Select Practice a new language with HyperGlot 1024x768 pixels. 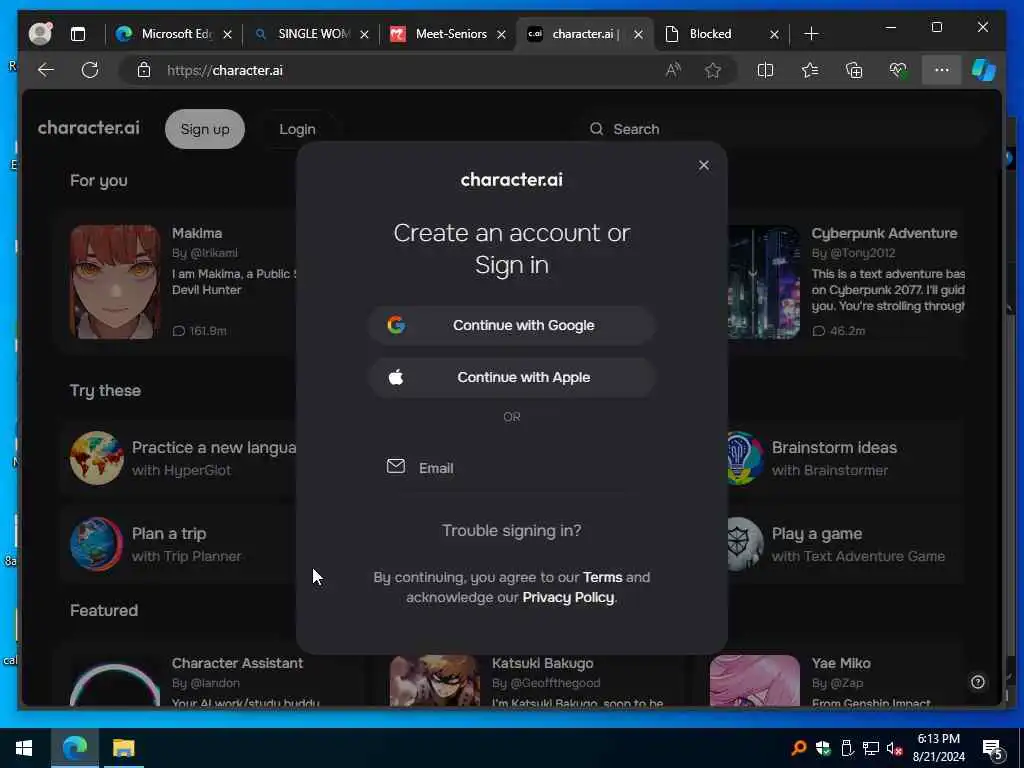coord(180,458)
